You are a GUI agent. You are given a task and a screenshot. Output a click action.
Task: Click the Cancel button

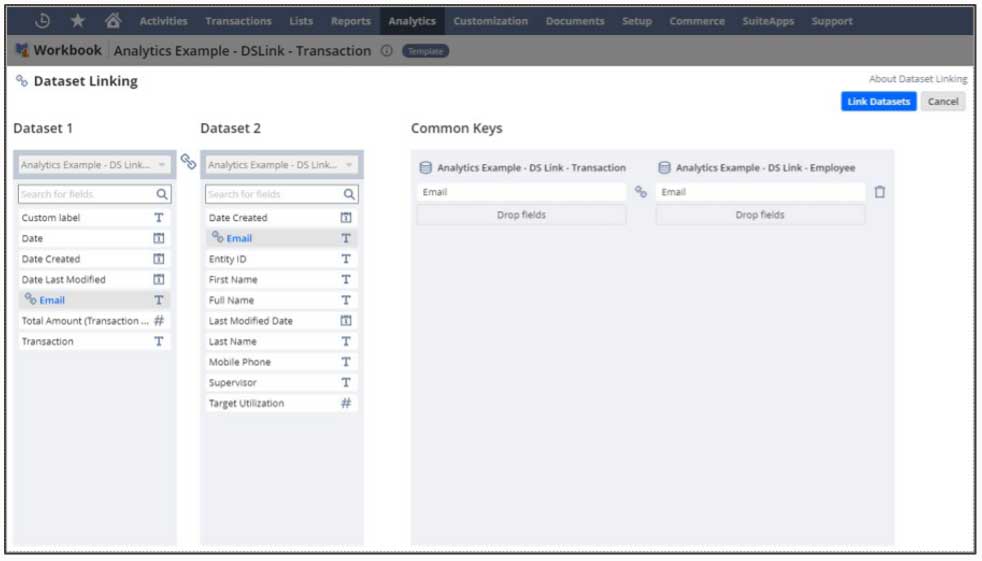[x=942, y=101]
